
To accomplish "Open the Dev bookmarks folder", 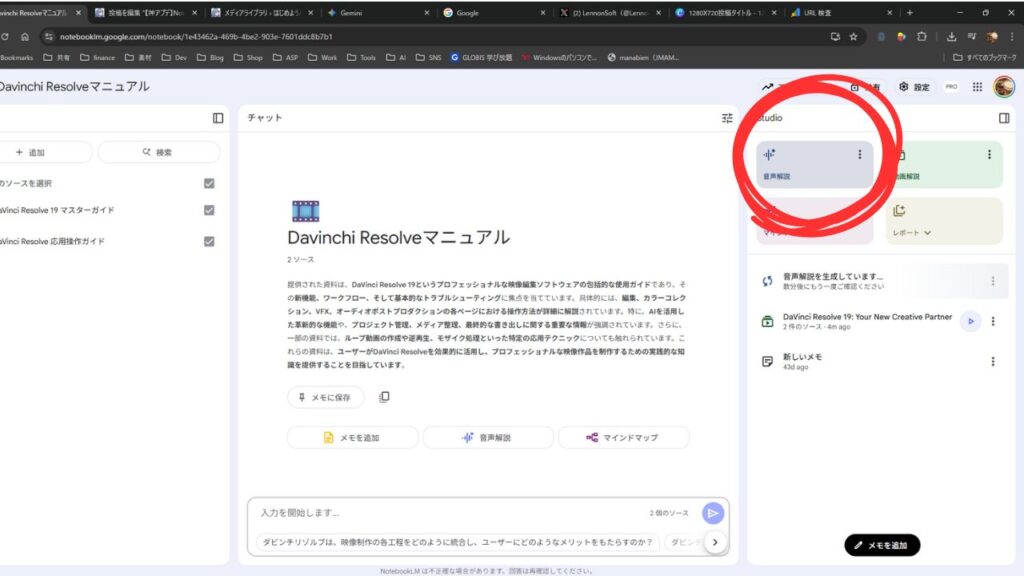I will [174, 57].
